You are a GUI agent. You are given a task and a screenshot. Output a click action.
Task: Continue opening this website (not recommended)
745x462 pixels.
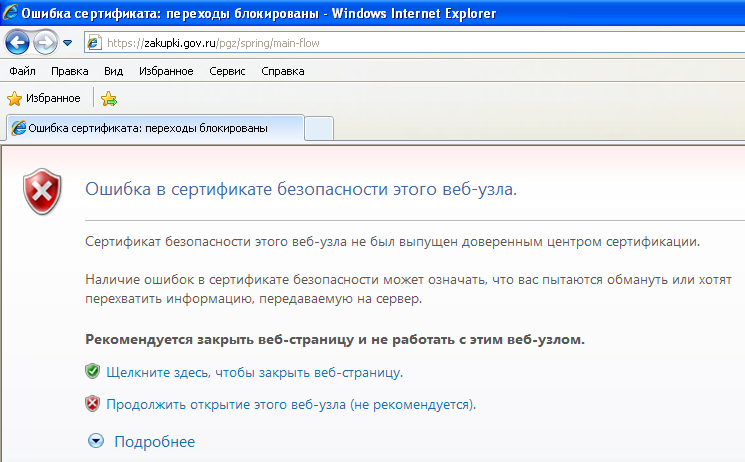point(291,404)
